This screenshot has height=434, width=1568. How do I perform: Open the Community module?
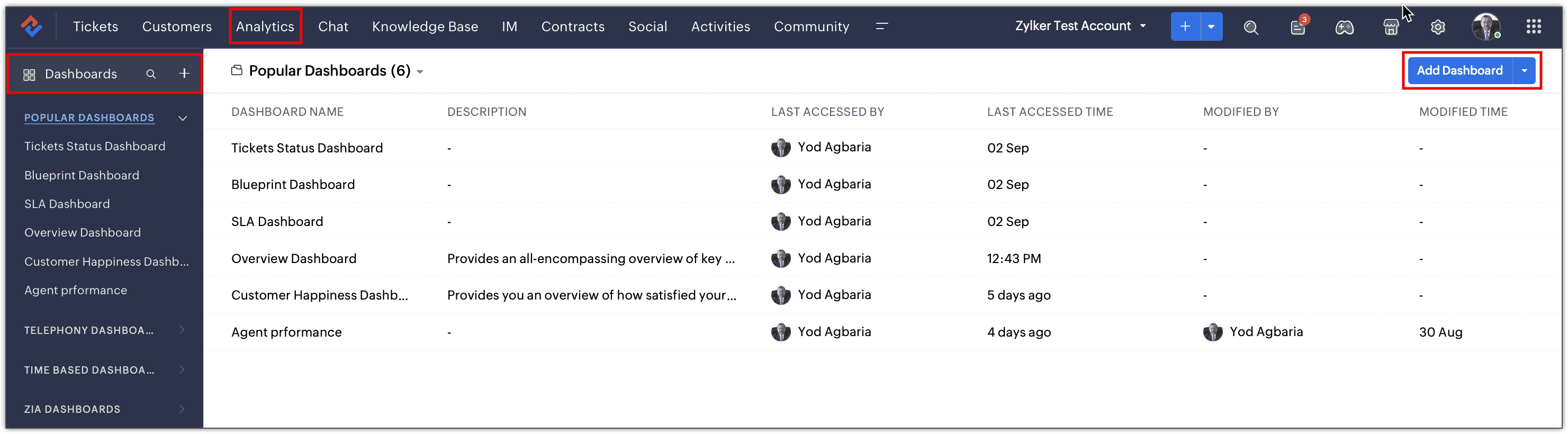click(x=812, y=26)
